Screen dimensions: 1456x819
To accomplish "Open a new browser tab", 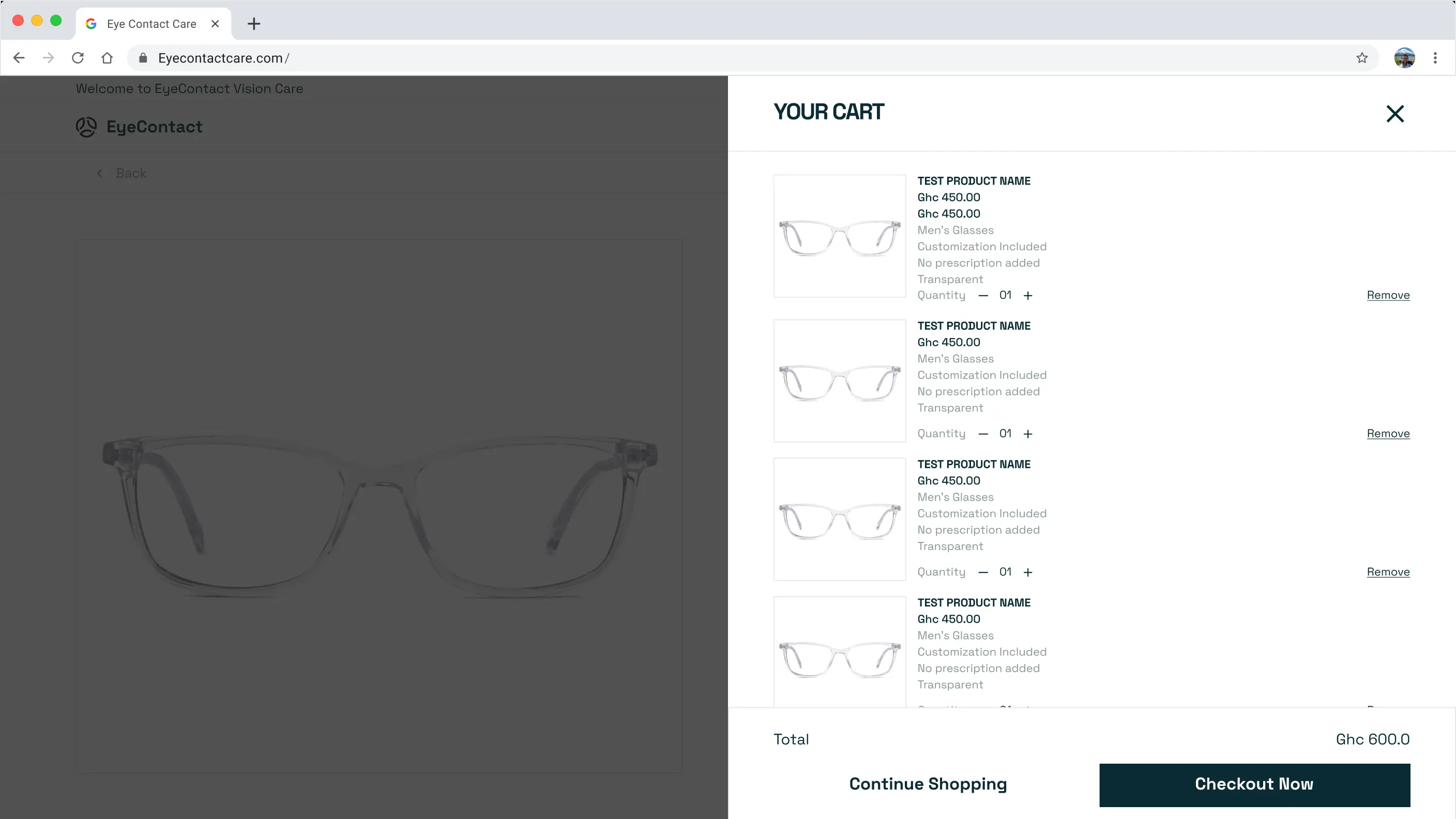I will pyautogui.click(x=254, y=24).
